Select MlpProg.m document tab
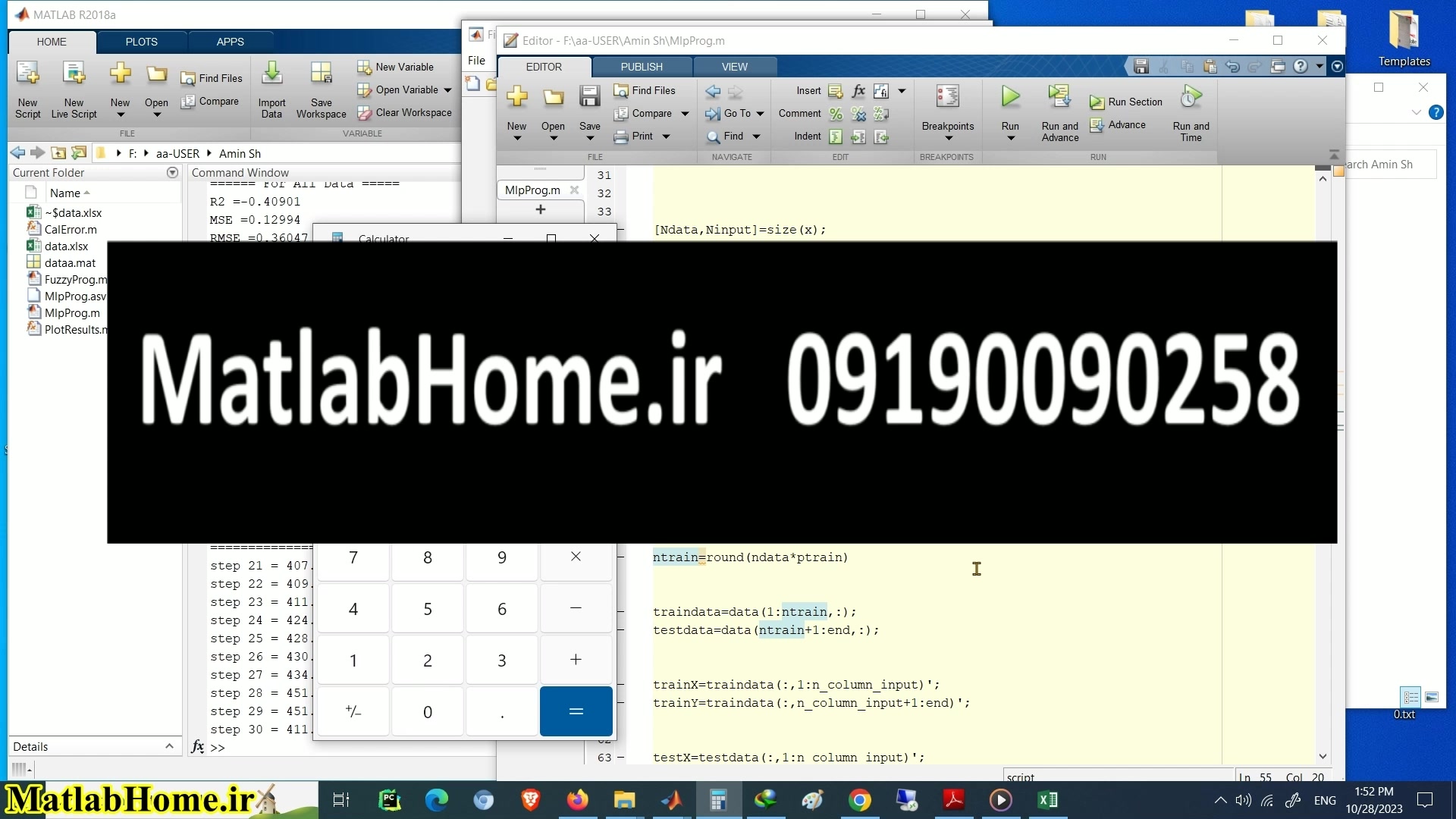Viewport: 1456px width, 819px height. (532, 190)
